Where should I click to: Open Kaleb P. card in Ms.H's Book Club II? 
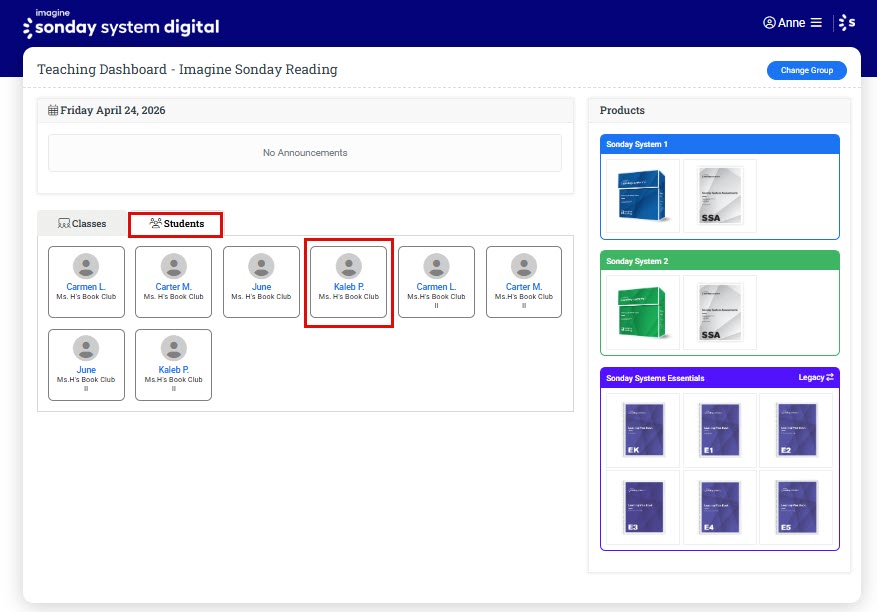pyautogui.click(x=173, y=365)
